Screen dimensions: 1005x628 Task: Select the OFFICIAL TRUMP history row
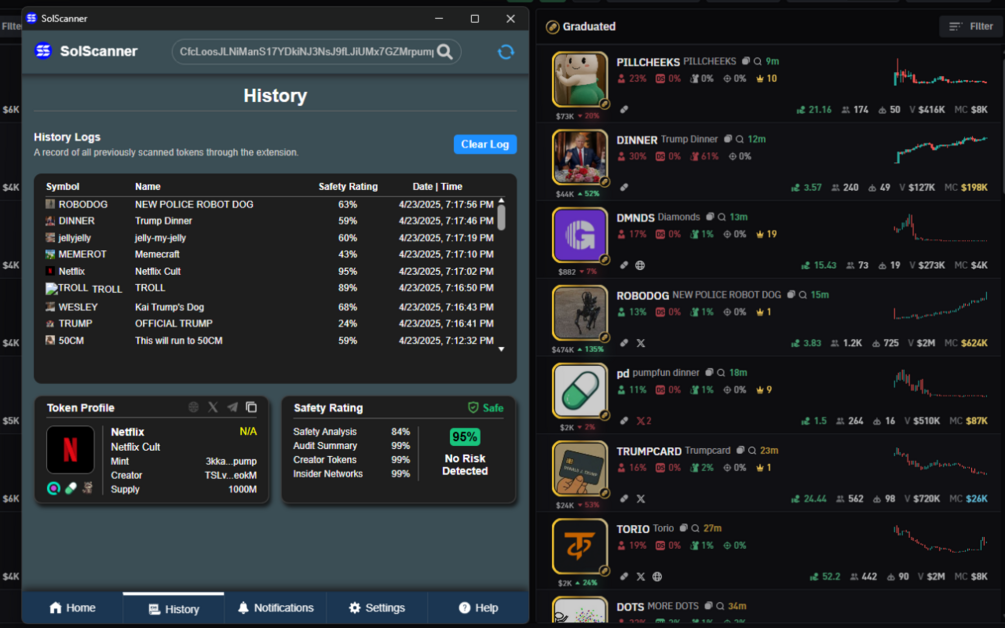point(270,324)
